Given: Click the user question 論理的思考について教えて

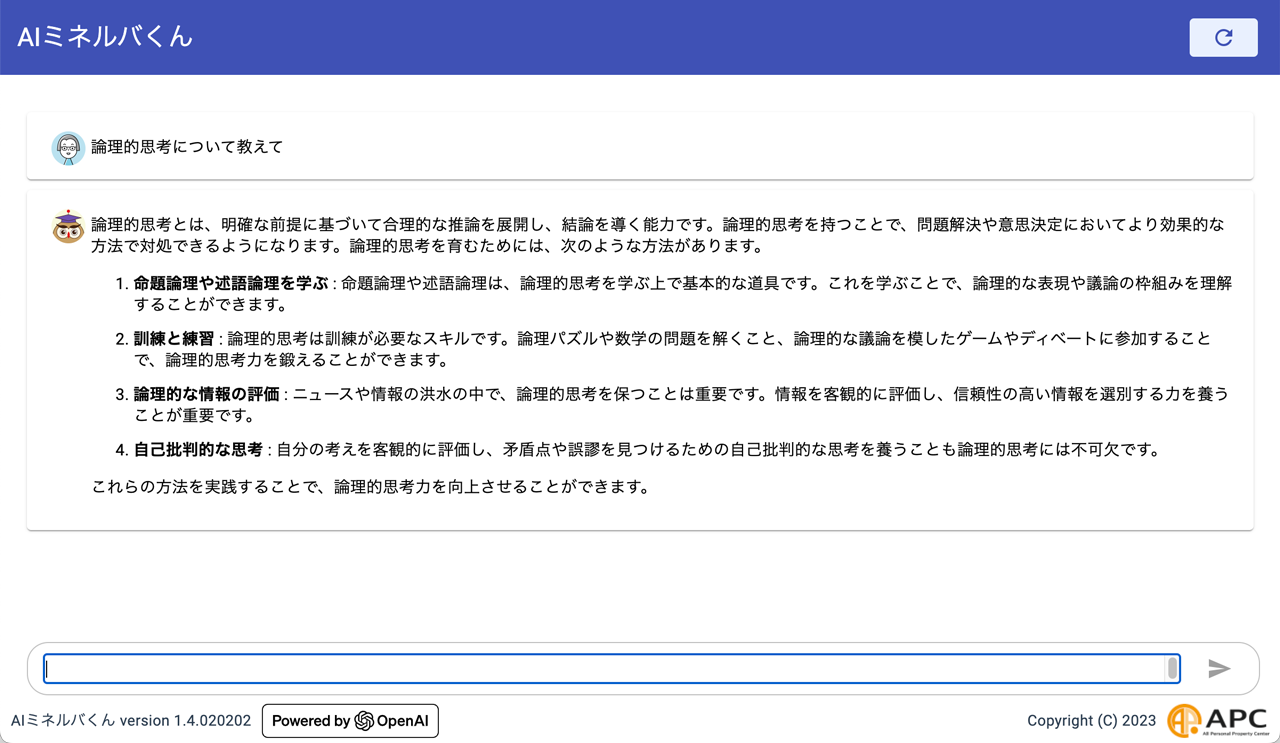Looking at the screenshot, I should pyautogui.click(x=187, y=147).
